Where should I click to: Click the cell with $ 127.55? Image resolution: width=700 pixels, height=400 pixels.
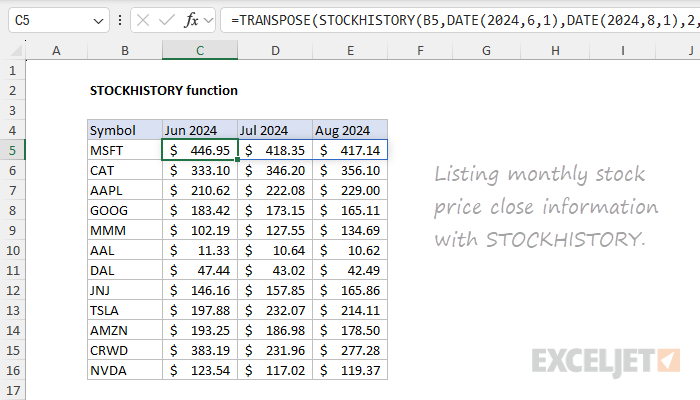pyautogui.click(x=275, y=230)
